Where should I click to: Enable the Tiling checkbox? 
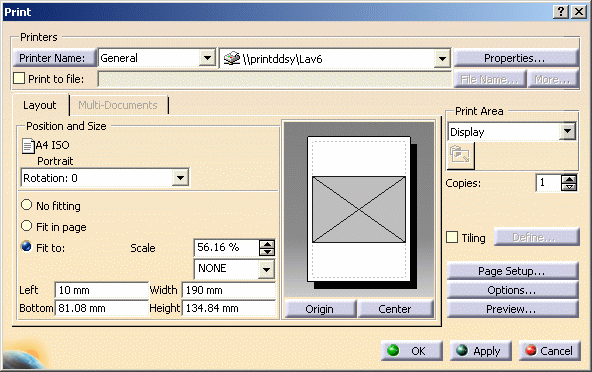click(452, 237)
